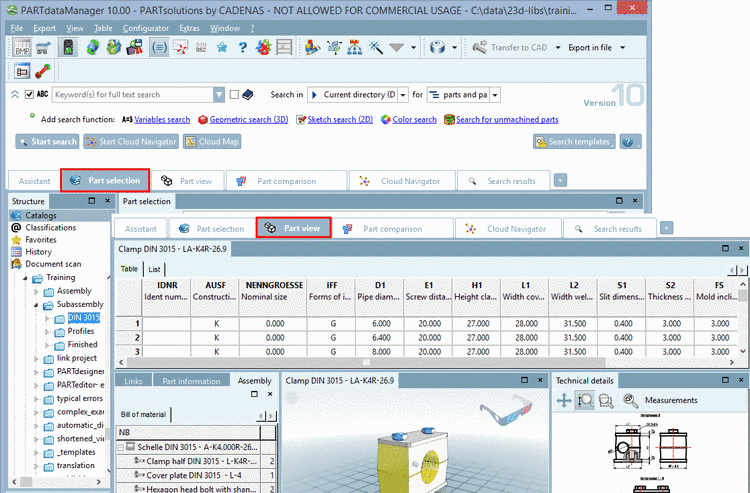Click the Color search link
The image size is (750, 493).
pyautogui.click(x=414, y=120)
